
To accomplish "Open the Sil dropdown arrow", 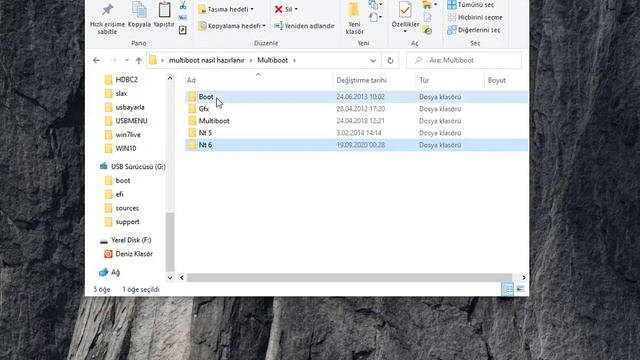I will [296, 9].
